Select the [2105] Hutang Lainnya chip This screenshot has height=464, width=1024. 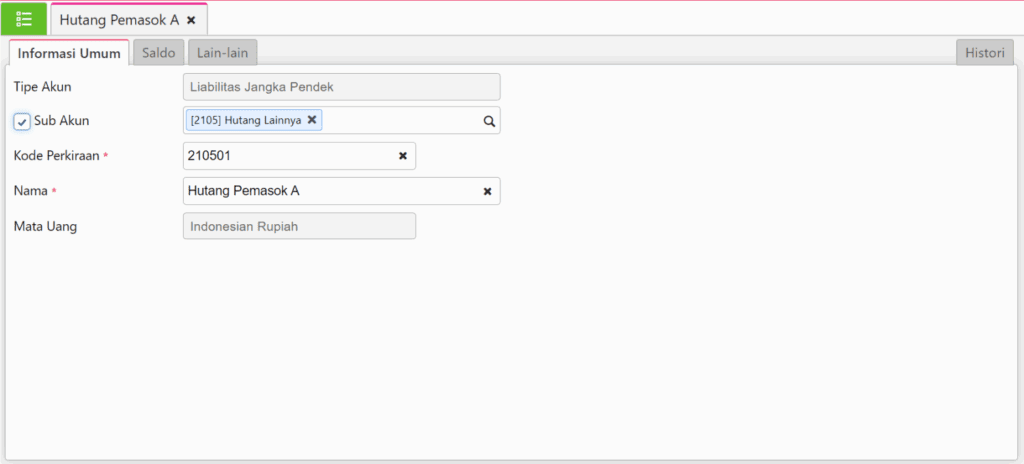pos(246,120)
